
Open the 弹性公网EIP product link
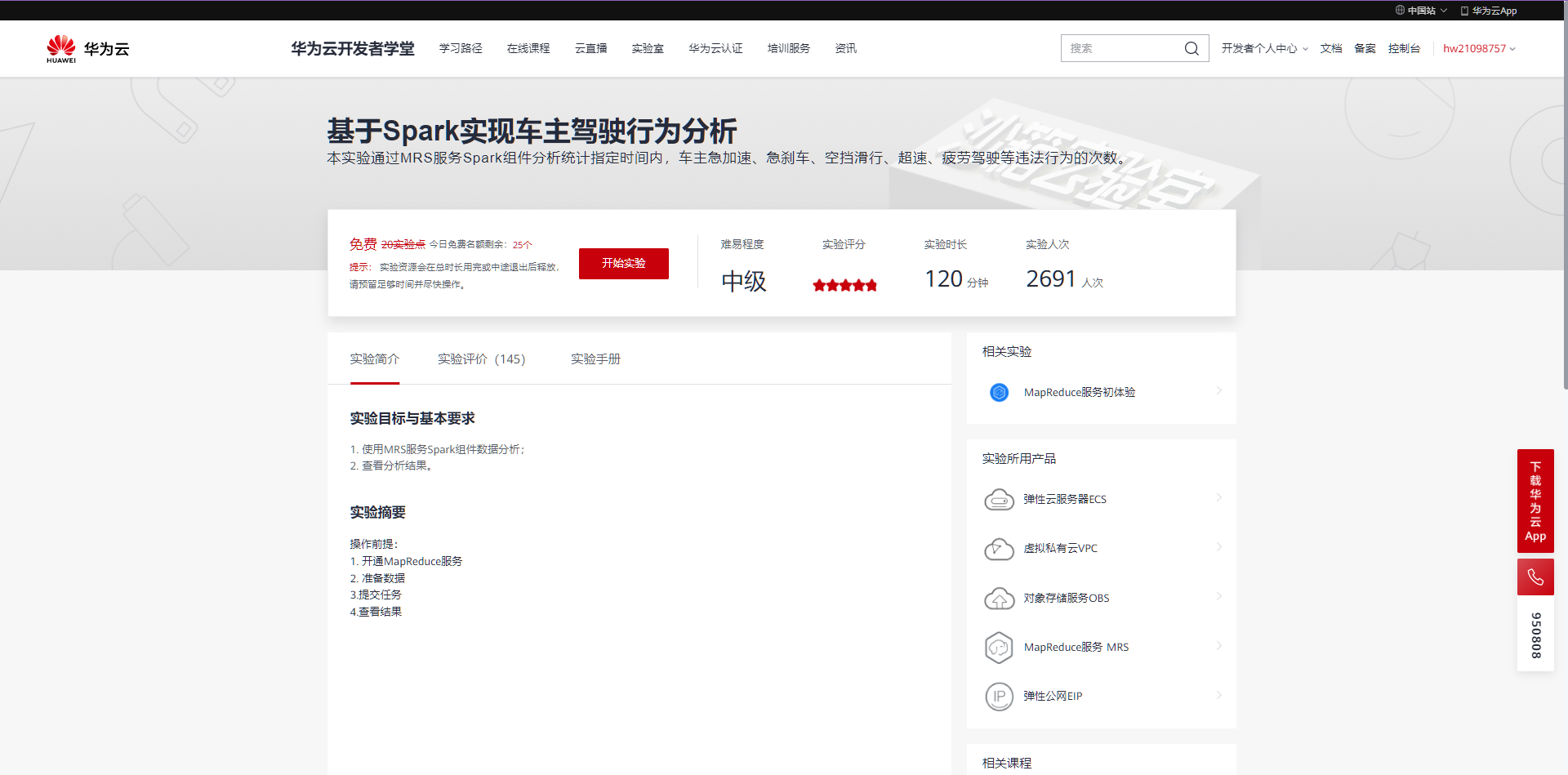point(1053,697)
